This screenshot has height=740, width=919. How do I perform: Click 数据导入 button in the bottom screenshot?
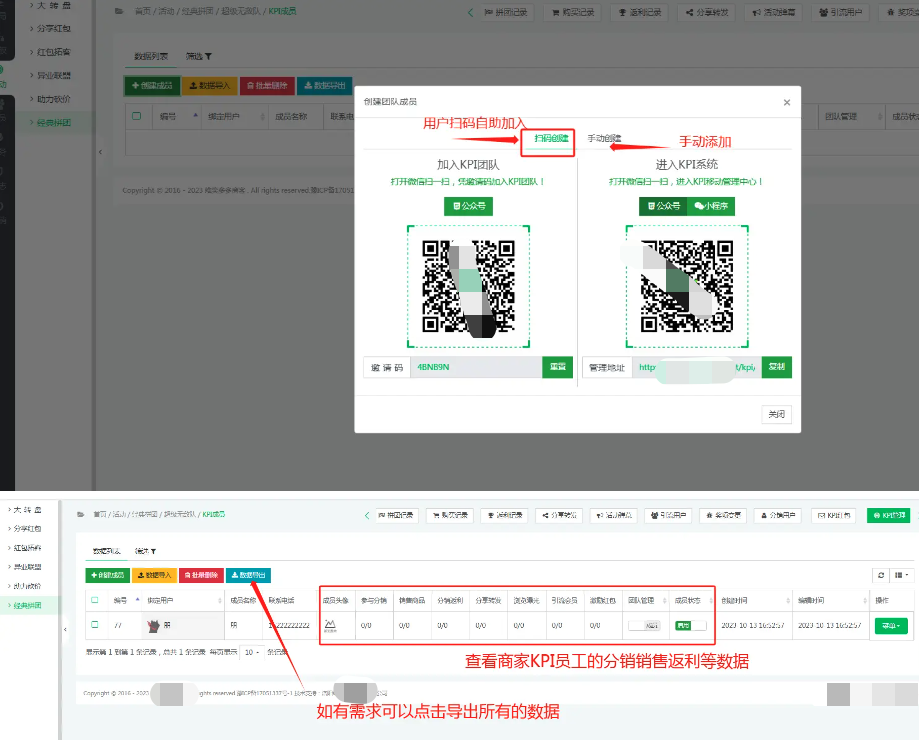click(155, 575)
